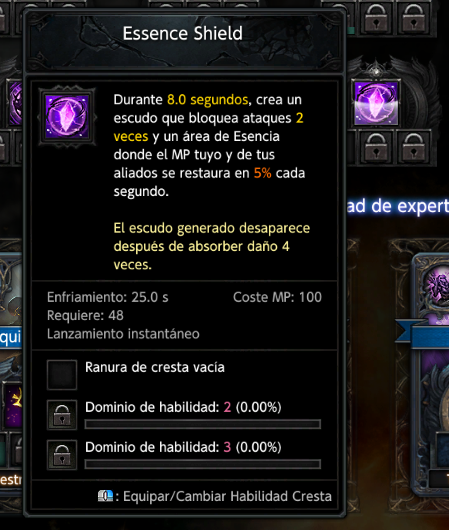Click the lock icon for skill mastery 2
Screen dimensions: 449x530
(x=62, y=415)
